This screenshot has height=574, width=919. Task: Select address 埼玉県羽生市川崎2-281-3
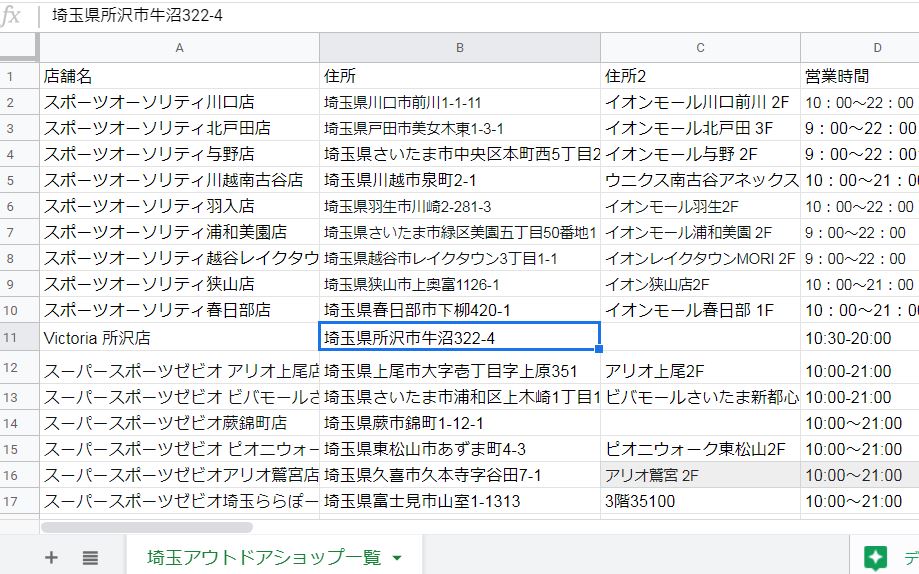pos(460,206)
